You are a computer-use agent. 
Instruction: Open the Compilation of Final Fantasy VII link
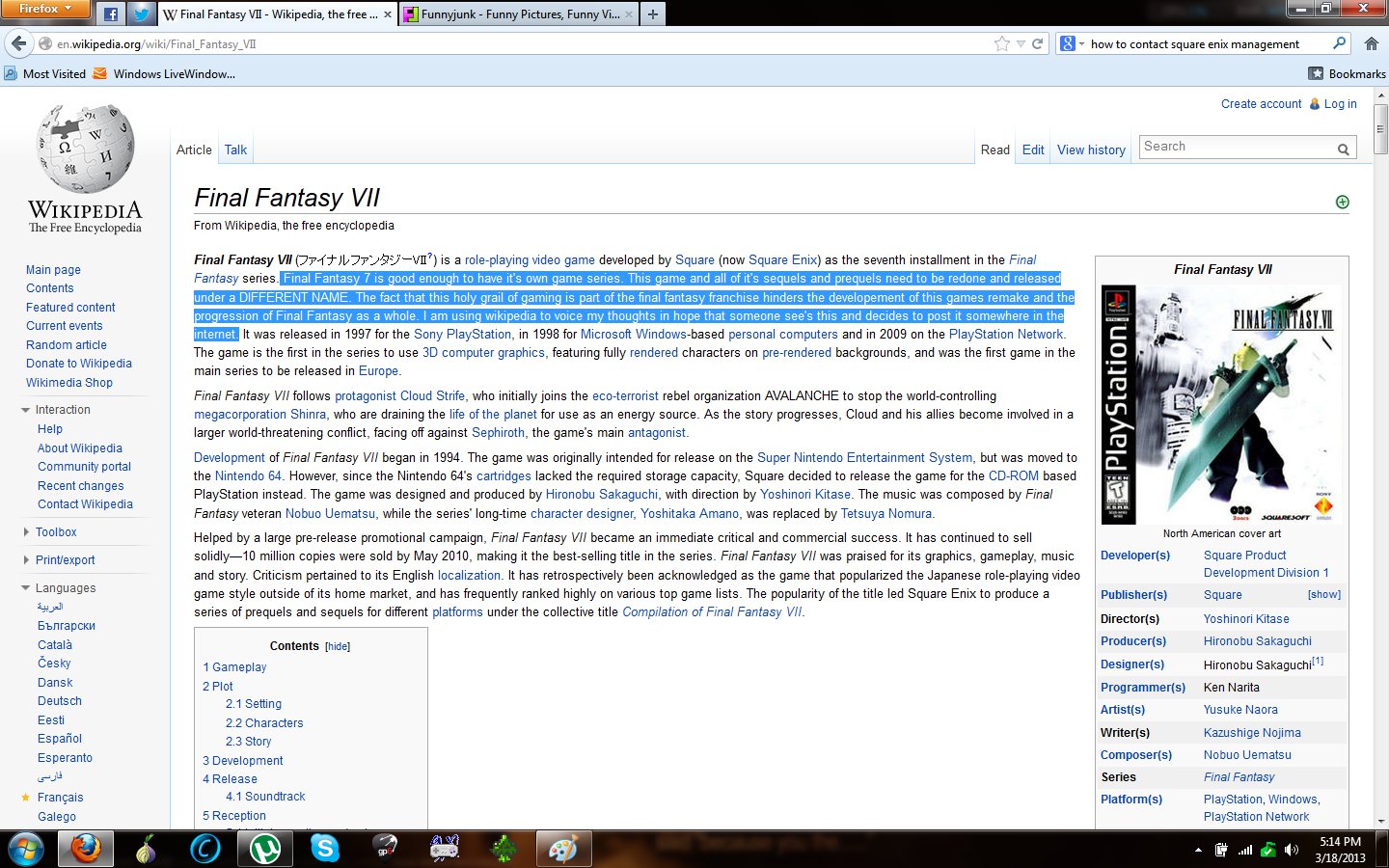coord(712,612)
